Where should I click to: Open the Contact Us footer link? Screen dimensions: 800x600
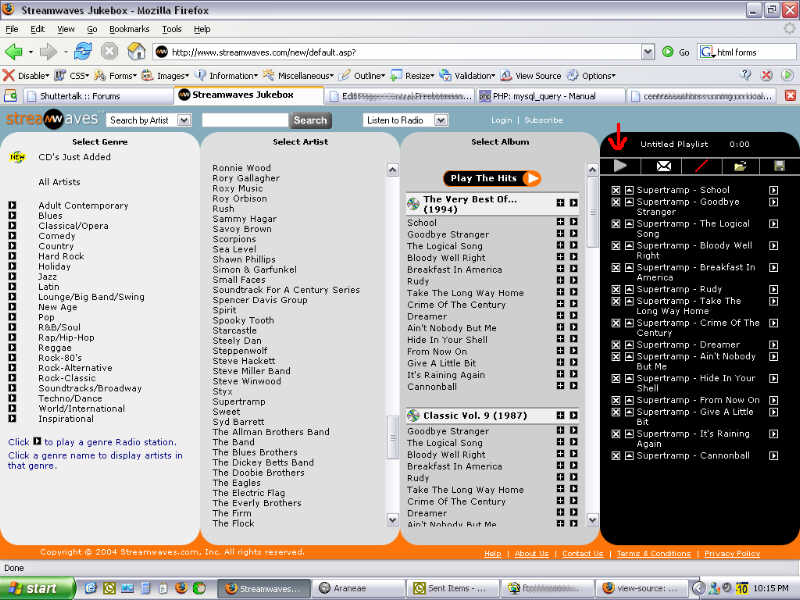tap(583, 554)
